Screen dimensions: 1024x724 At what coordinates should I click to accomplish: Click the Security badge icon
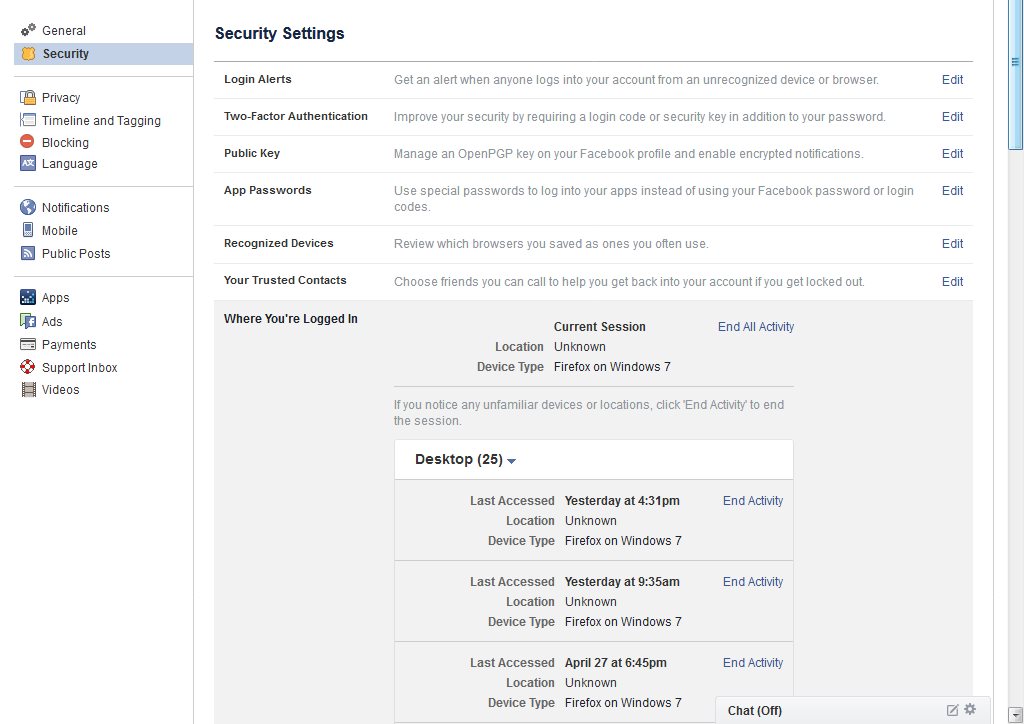coord(28,54)
